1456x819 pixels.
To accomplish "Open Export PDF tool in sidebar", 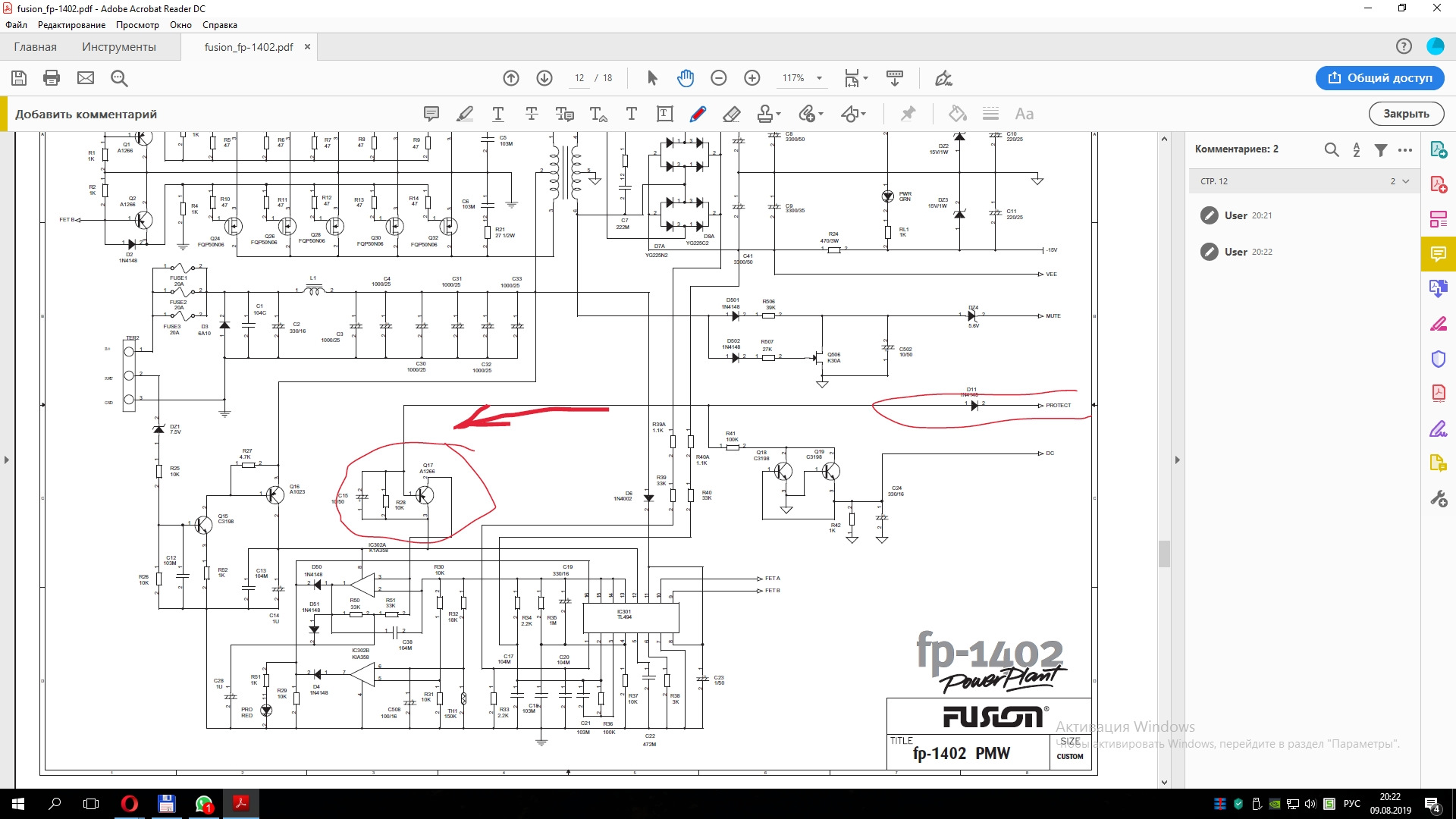I will [x=1439, y=149].
